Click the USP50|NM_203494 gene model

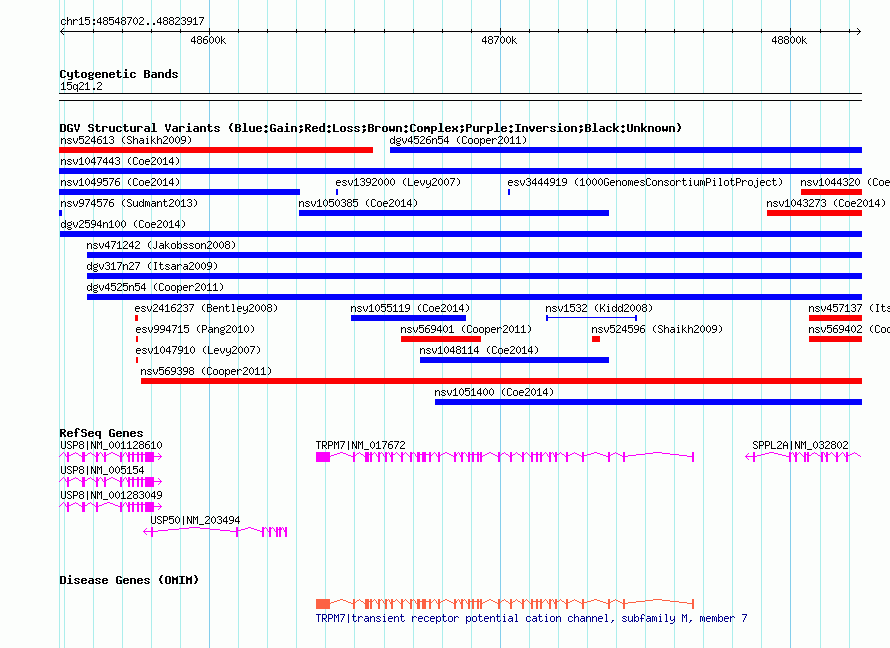click(215, 532)
